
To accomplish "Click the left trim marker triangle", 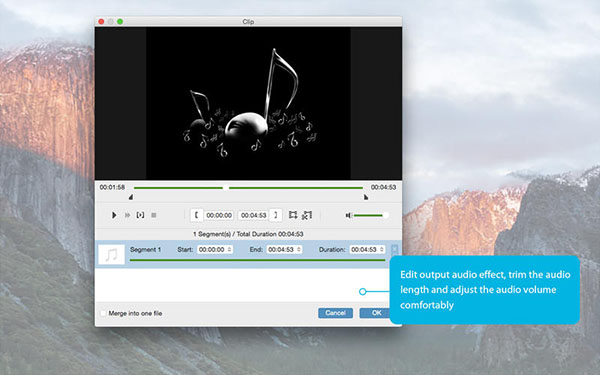I will point(130,197).
